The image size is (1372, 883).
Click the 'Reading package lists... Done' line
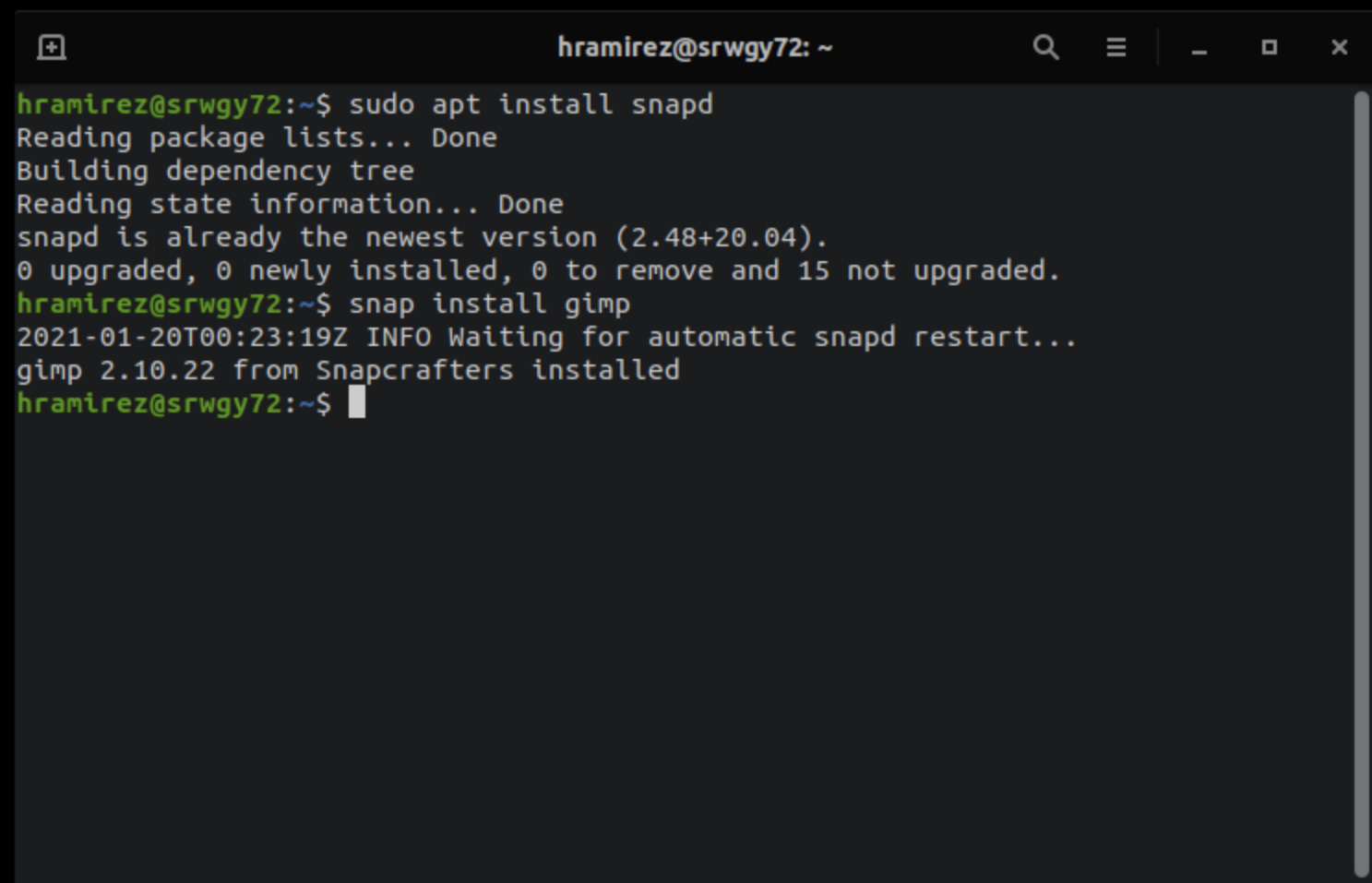click(257, 137)
